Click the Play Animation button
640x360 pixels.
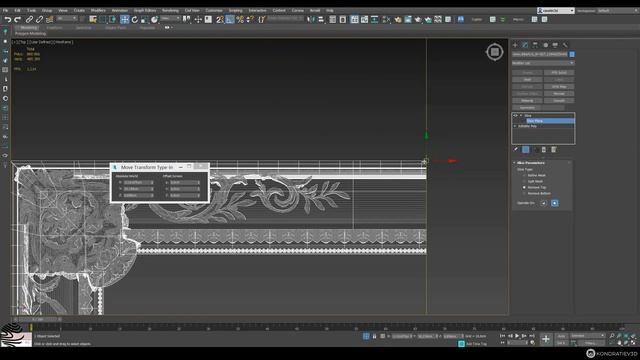point(517,336)
